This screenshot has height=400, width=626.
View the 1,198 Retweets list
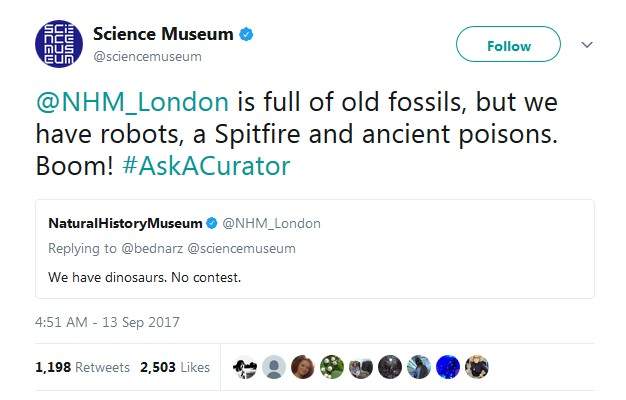[83, 367]
